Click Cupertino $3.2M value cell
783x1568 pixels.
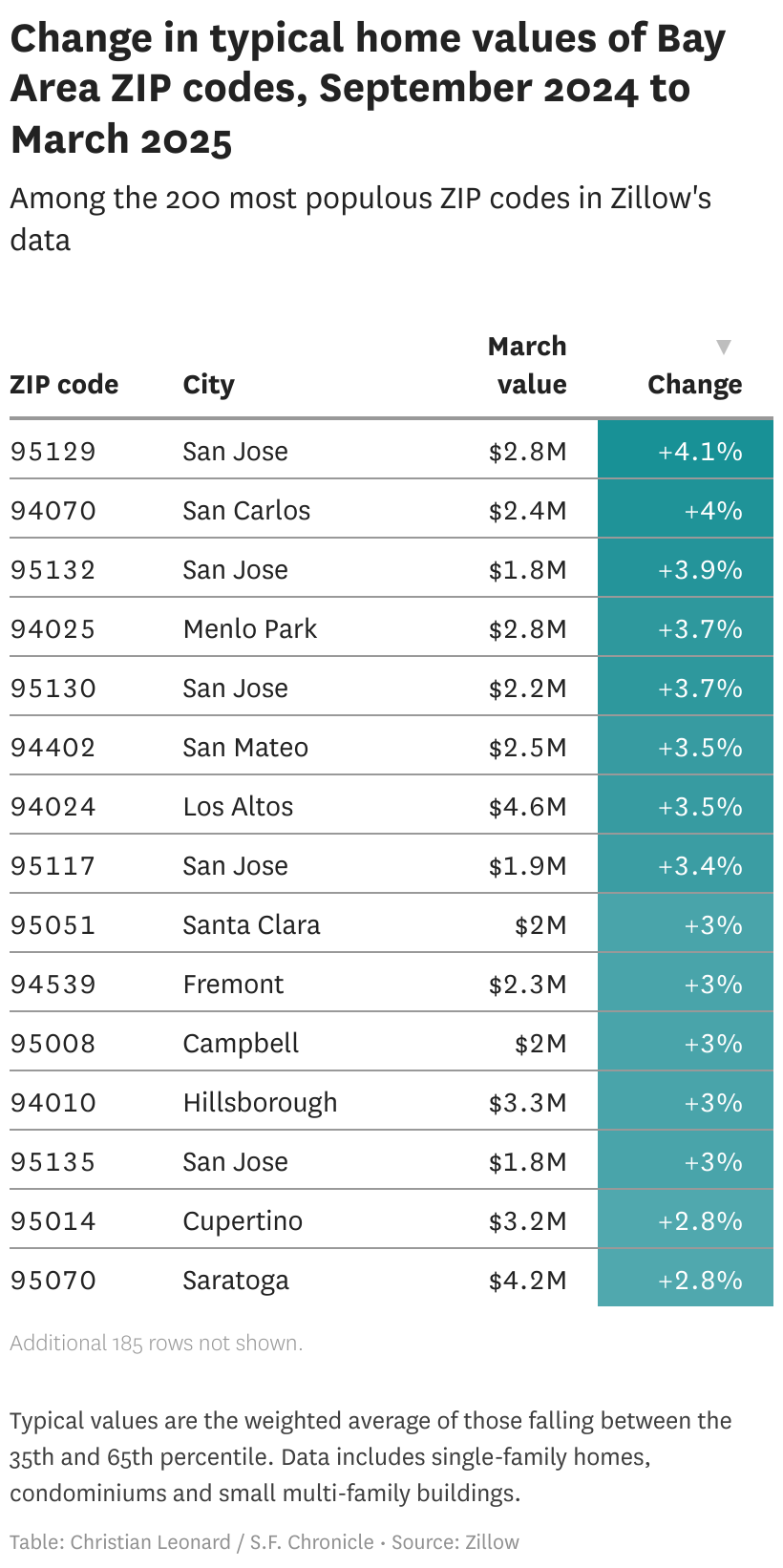click(x=527, y=1221)
